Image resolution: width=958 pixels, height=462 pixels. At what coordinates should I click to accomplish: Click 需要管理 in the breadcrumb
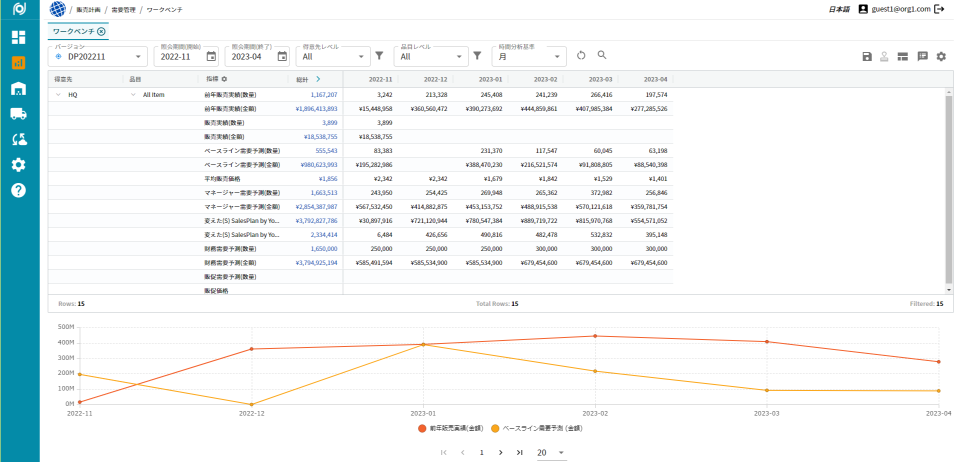(125, 8)
